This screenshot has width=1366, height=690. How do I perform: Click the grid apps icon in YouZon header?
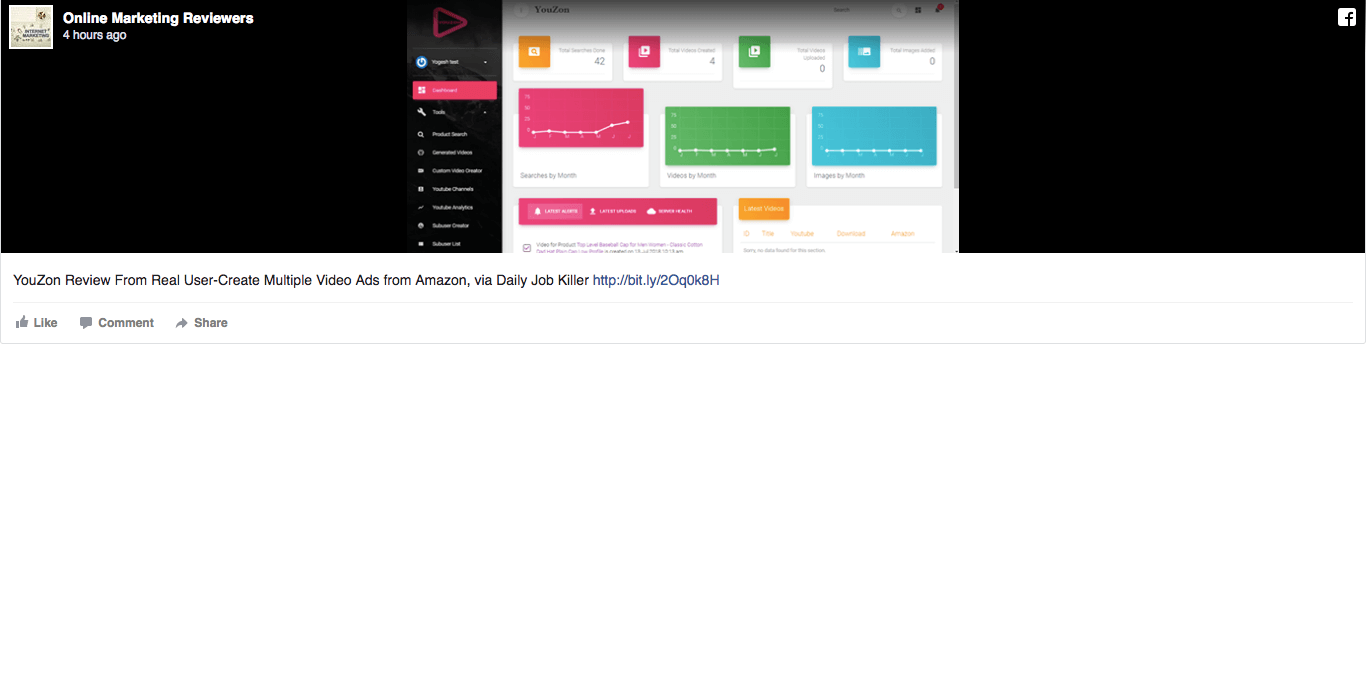pos(918,10)
